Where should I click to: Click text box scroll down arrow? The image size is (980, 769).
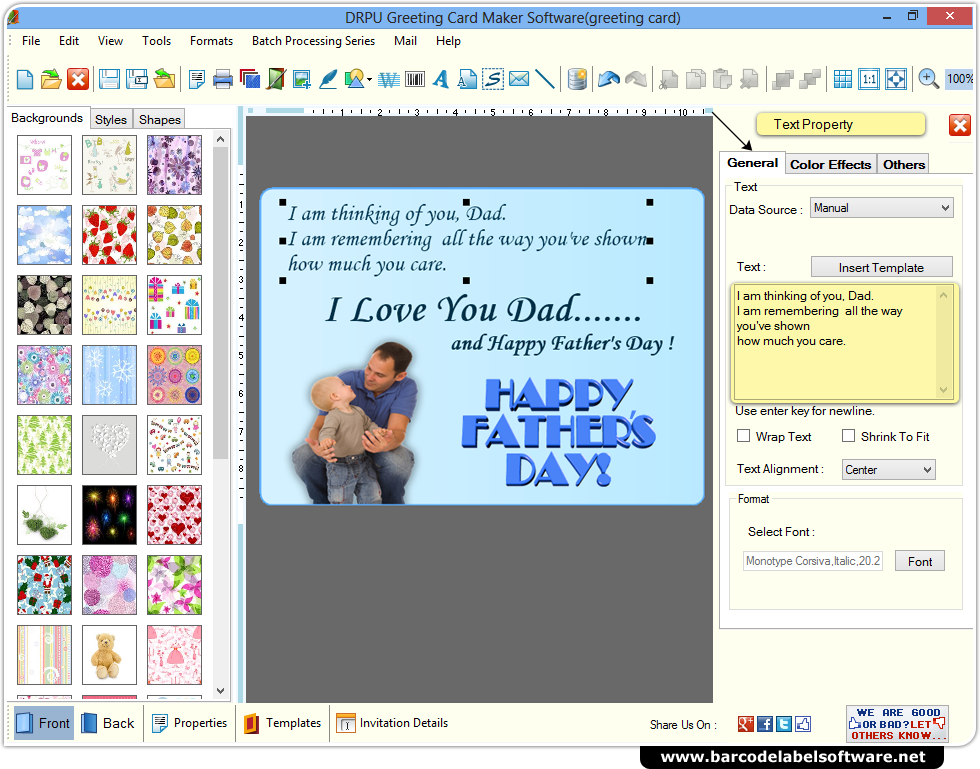pyautogui.click(x=944, y=390)
